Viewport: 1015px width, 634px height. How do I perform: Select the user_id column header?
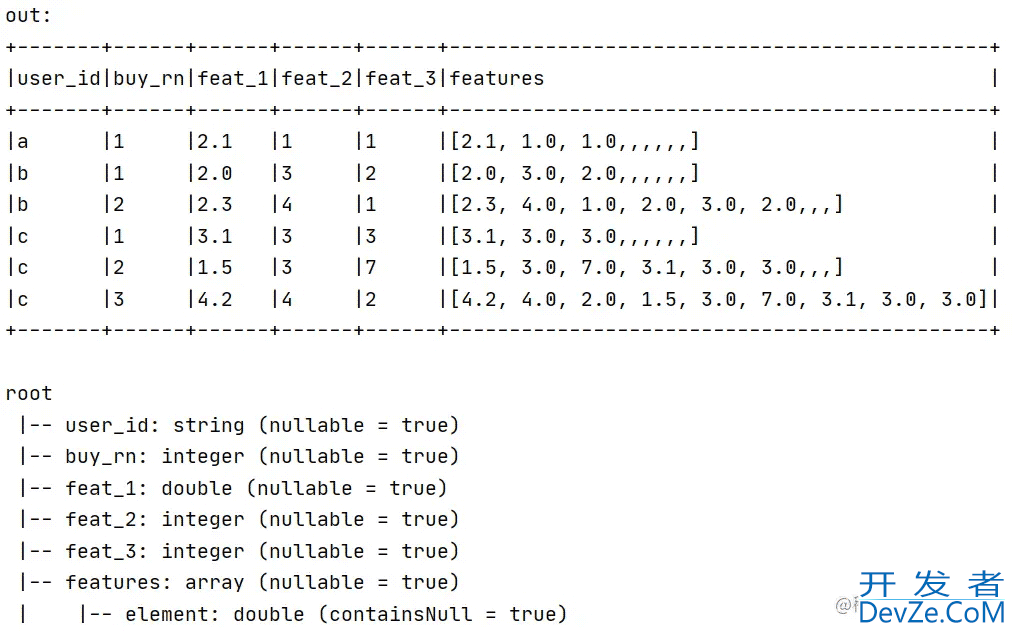tap(59, 79)
